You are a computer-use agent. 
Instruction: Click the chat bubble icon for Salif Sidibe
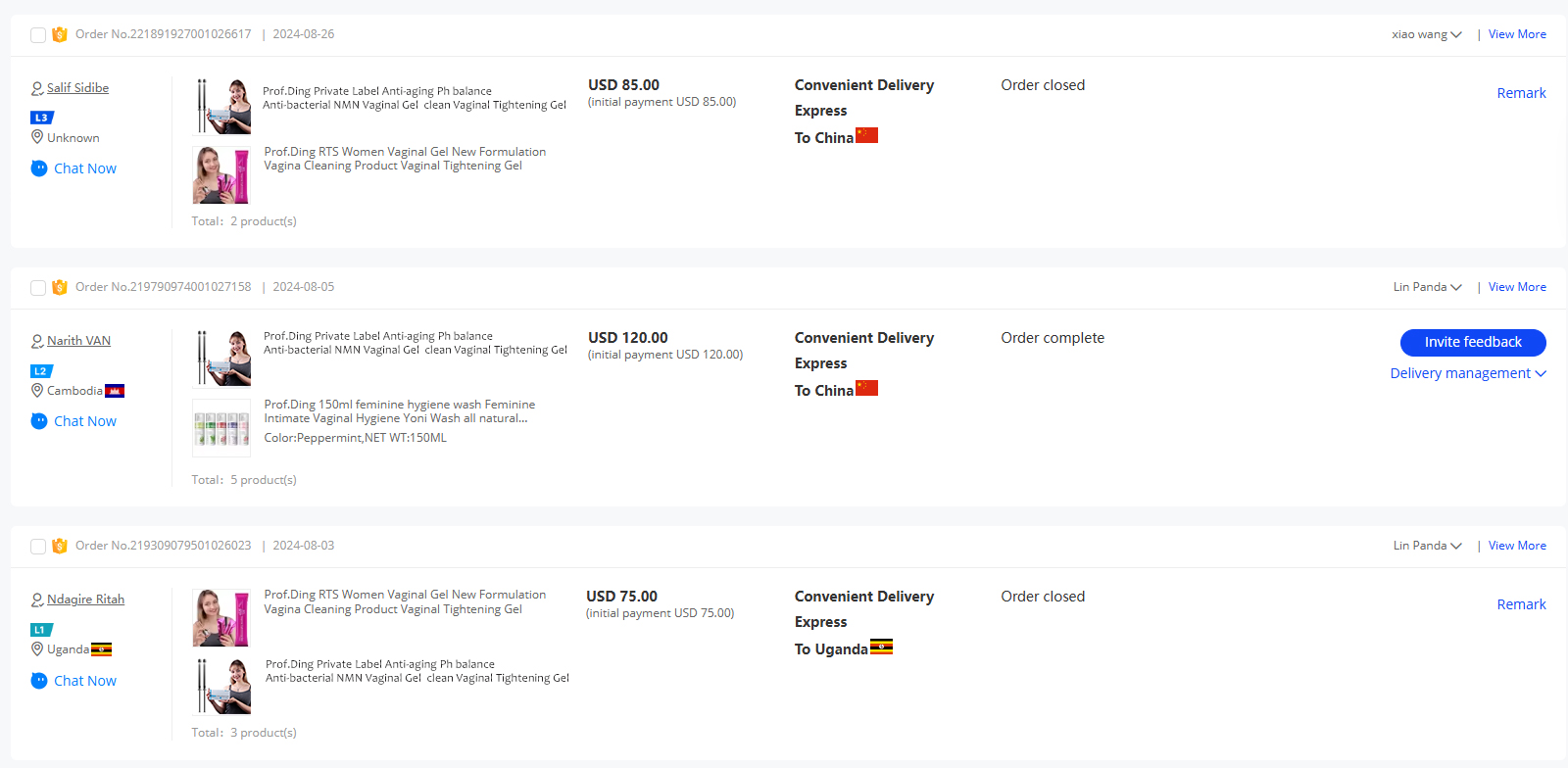(39, 168)
